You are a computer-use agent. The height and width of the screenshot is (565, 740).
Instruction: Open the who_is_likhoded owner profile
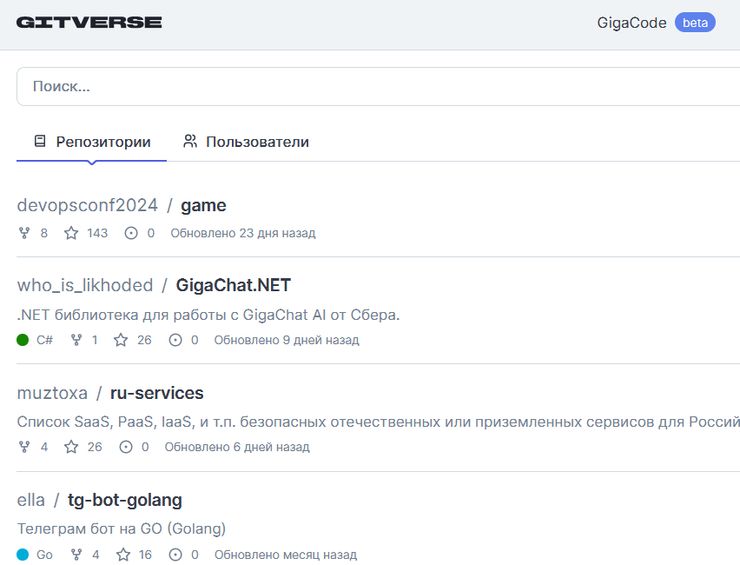coord(85,285)
